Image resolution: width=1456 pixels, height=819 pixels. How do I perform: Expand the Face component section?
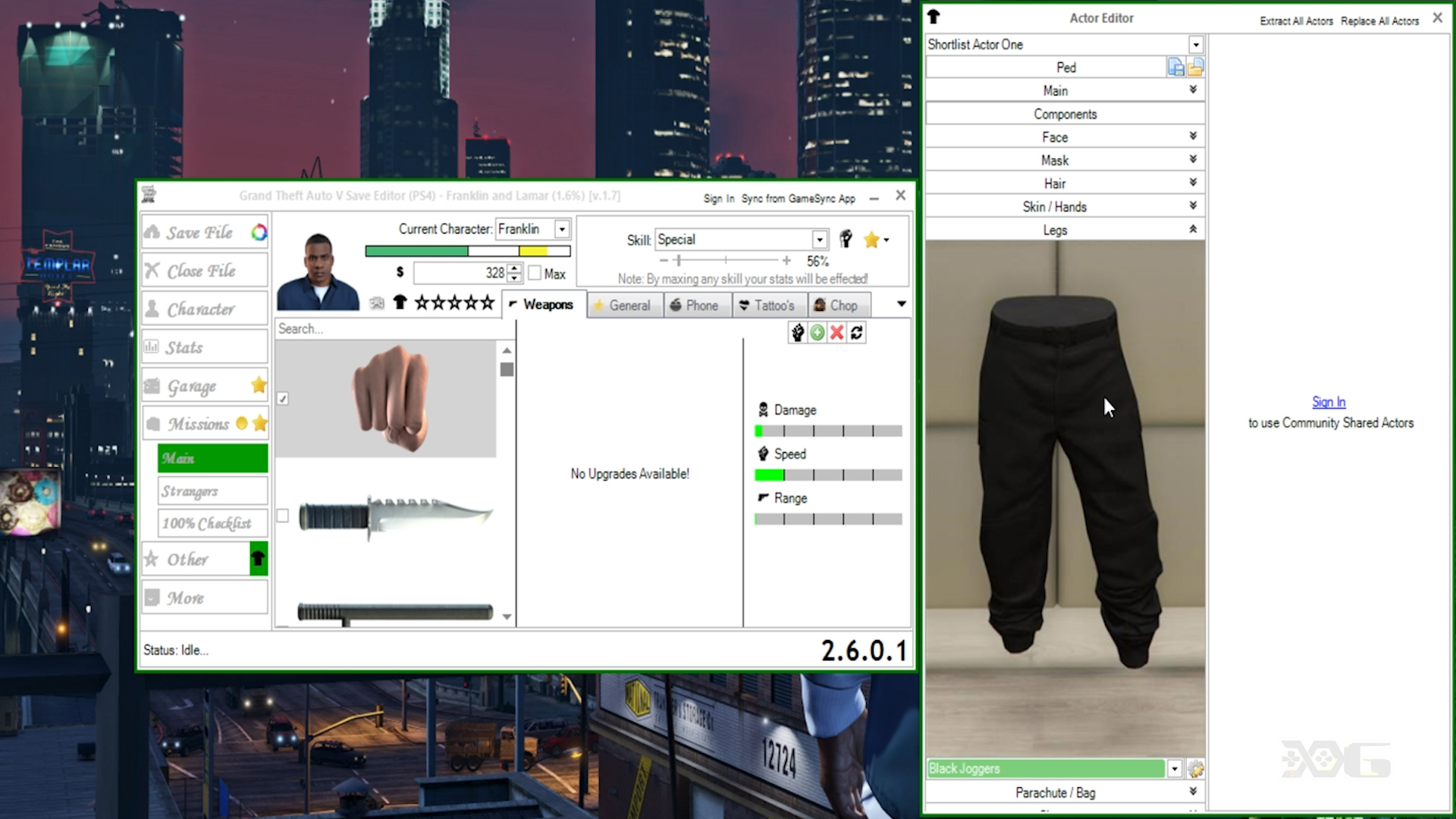pyautogui.click(x=1193, y=136)
